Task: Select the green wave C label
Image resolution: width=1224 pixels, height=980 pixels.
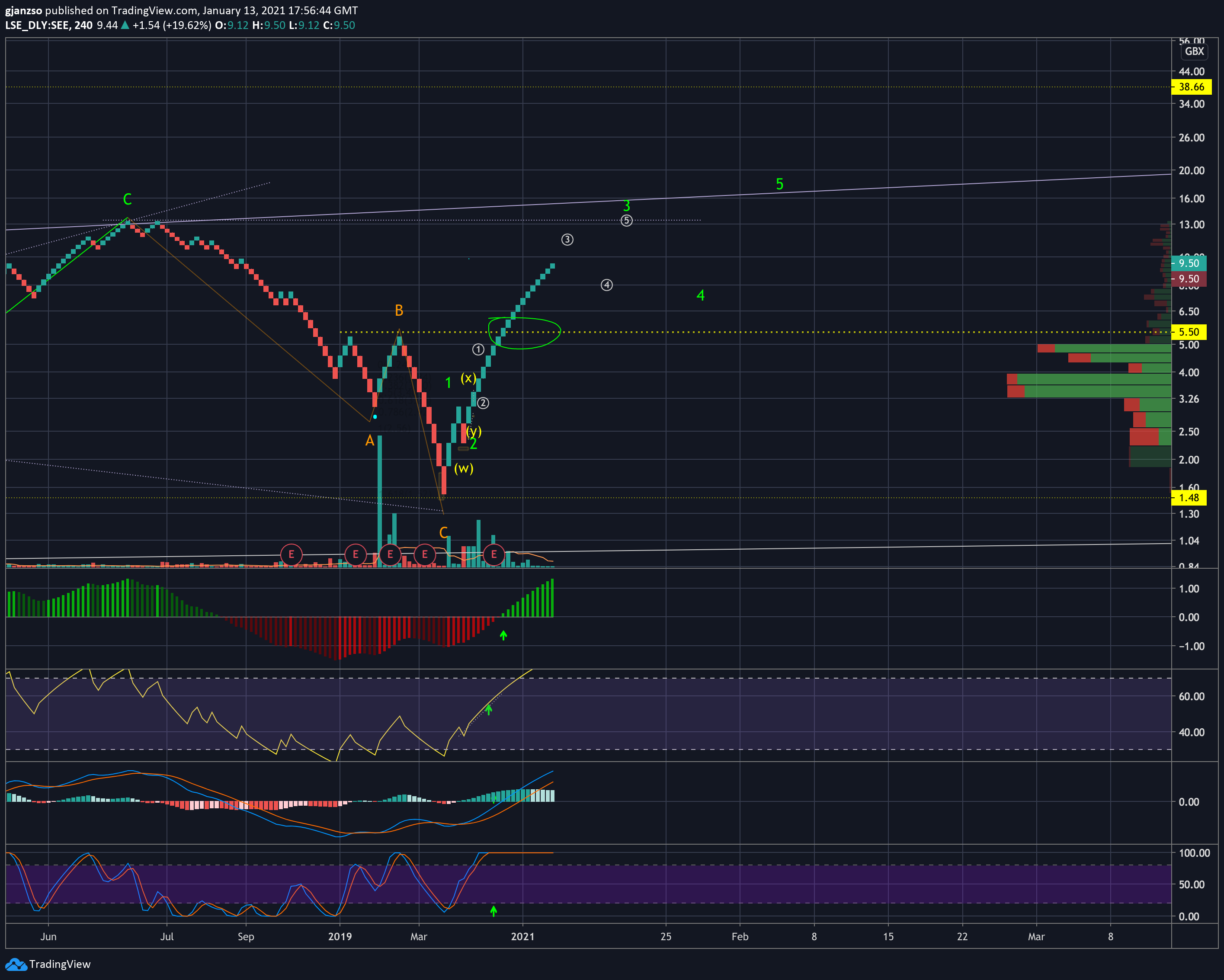Action: point(127,199)
